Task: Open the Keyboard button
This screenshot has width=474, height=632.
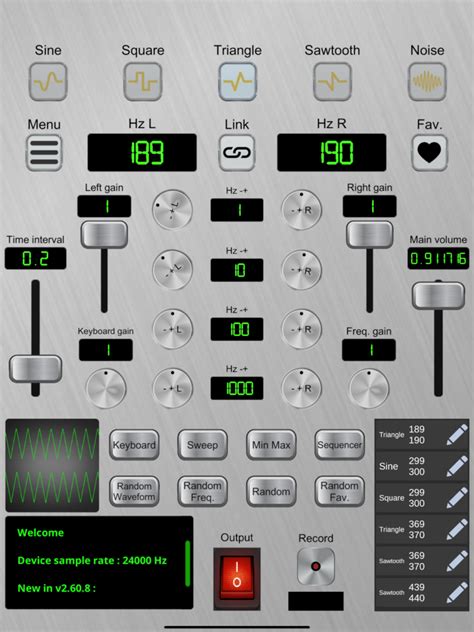Action: [134, 445]
